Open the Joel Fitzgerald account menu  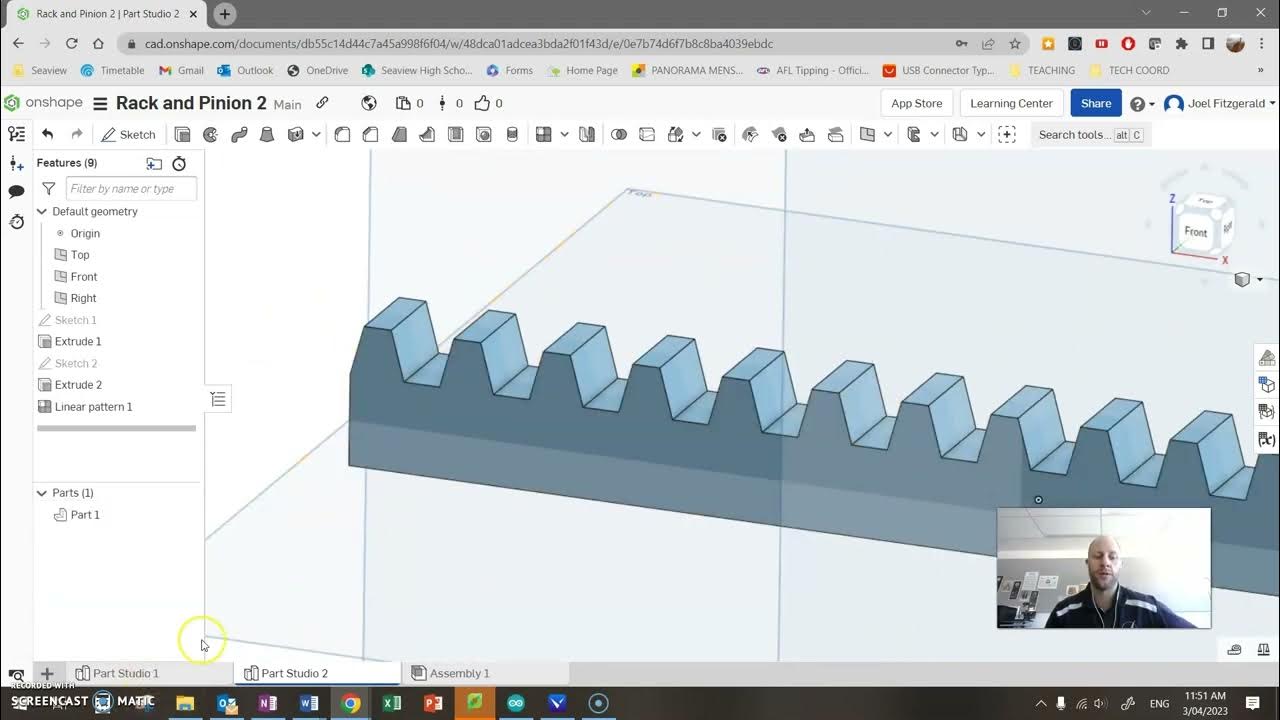(x=1220, y=104)
